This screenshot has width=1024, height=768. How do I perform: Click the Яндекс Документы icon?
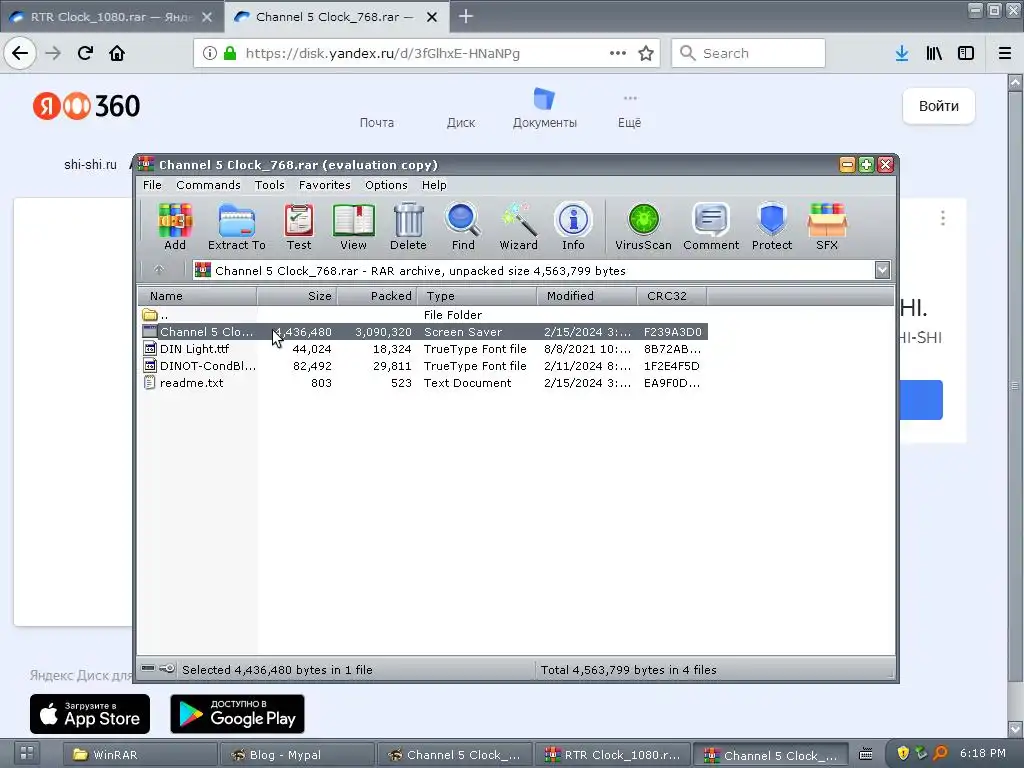point(544,99)
